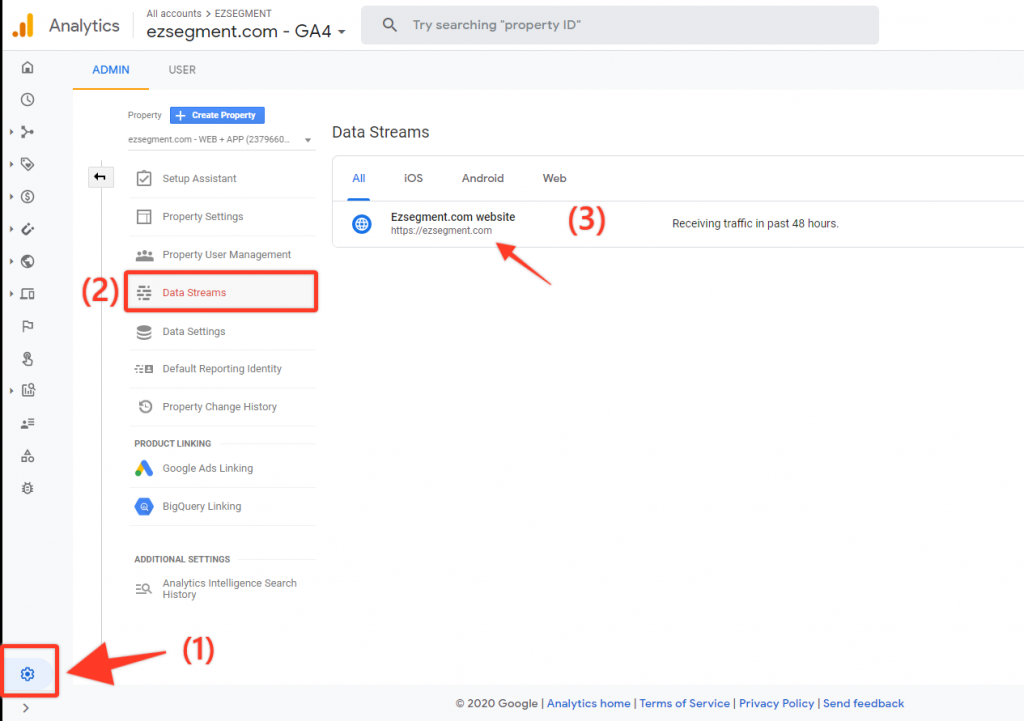Select the All data streams tab
This screenshot has width=1024, height=721.
pos(359,178)
